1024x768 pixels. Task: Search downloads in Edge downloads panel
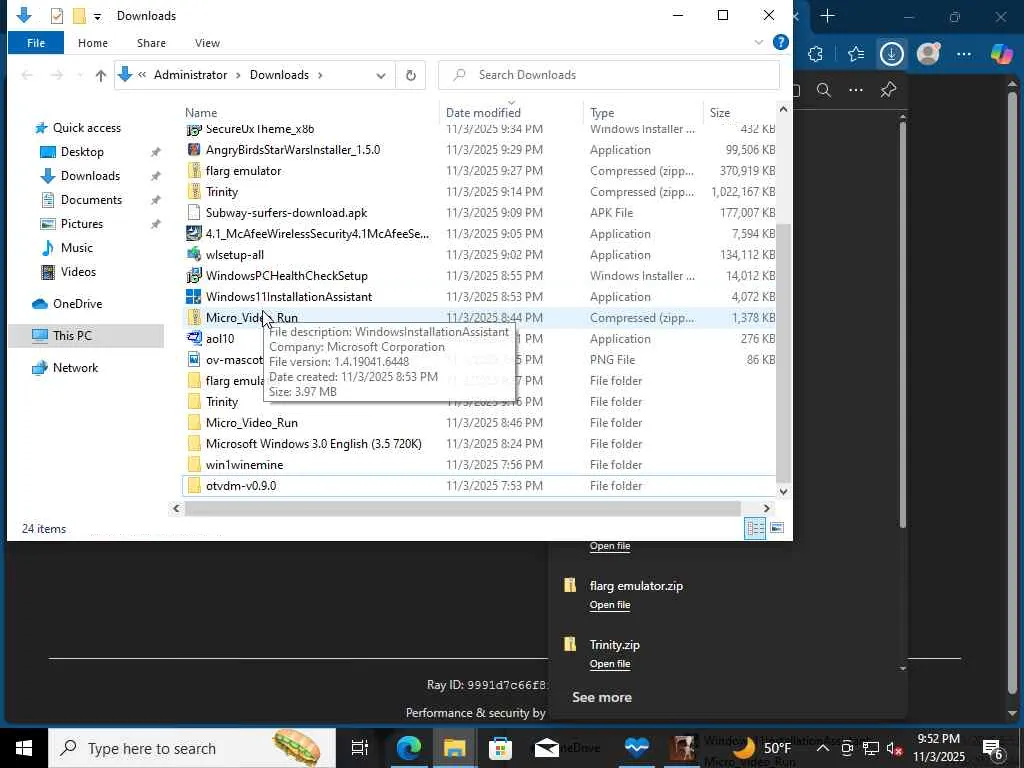coord(824,90)
